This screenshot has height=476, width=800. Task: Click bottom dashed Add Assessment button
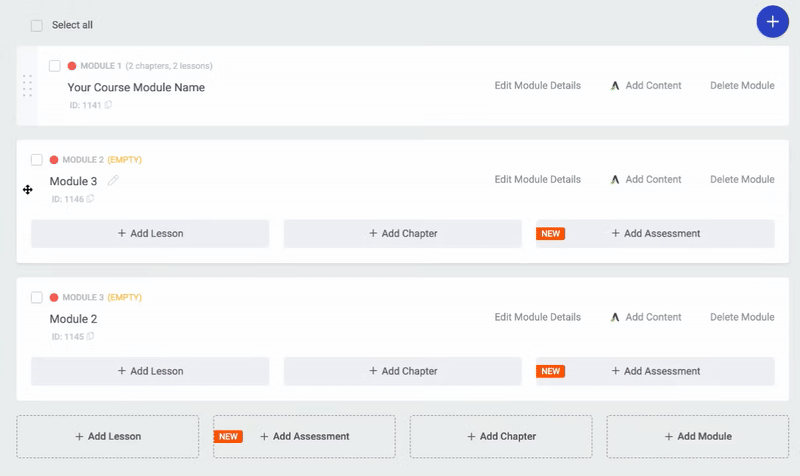(x=304, y=437)
